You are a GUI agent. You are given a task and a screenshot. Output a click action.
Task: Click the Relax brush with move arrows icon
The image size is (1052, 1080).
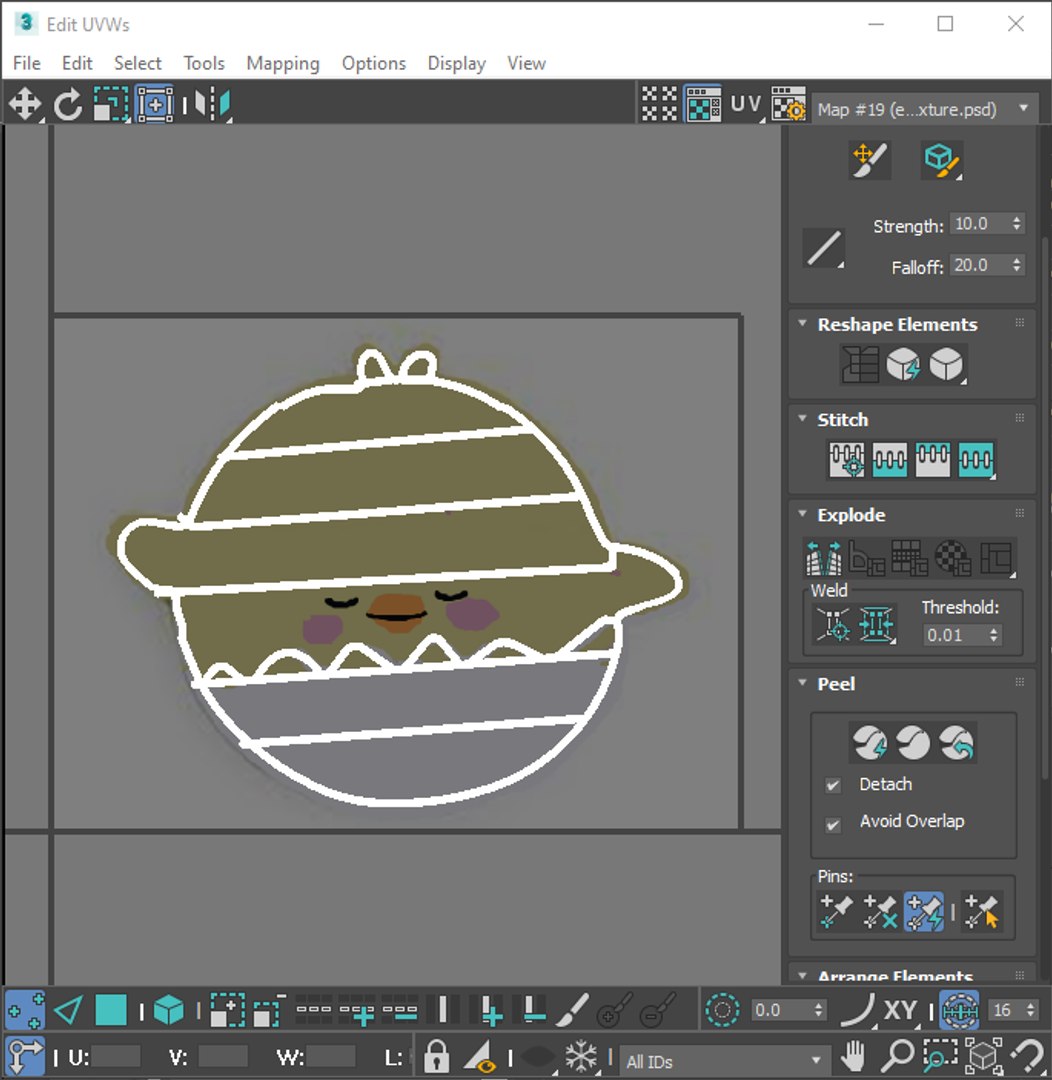point(870,160)
